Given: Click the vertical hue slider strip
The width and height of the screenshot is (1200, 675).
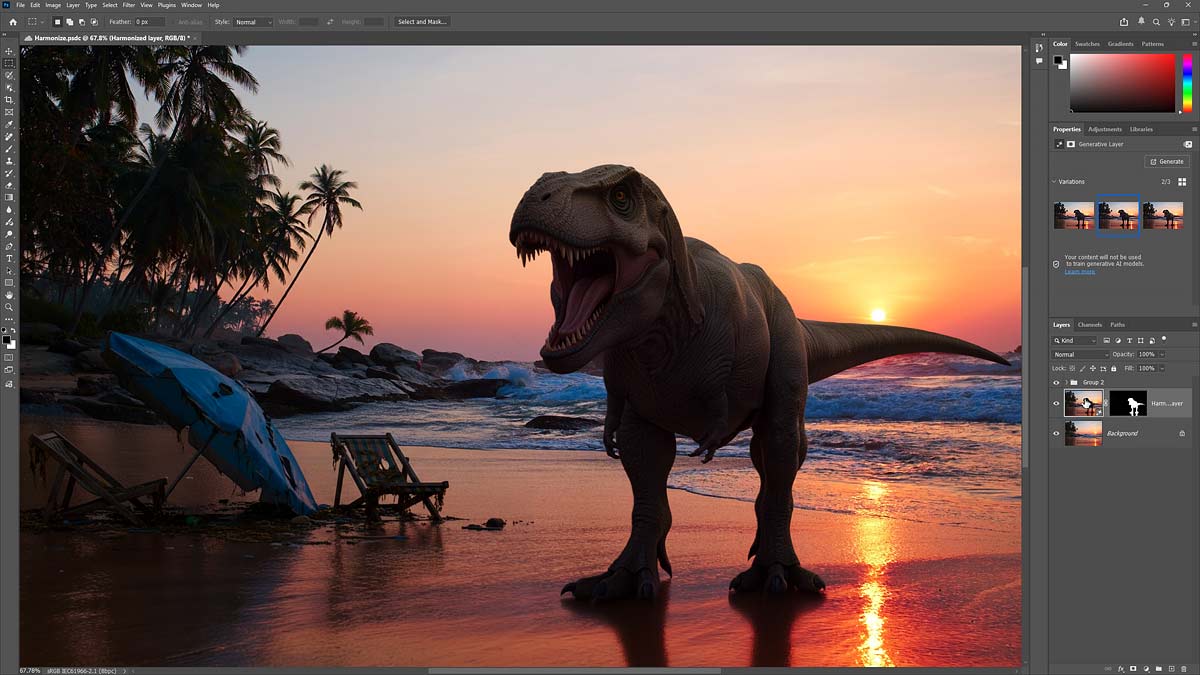Looking at the screenshot, I should pos(1187,82).
